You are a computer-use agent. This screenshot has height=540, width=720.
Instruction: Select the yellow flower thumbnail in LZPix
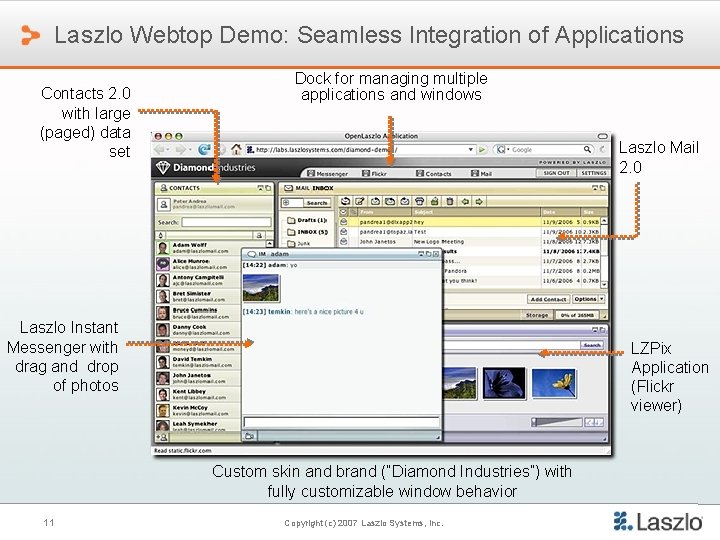[554, 383]
